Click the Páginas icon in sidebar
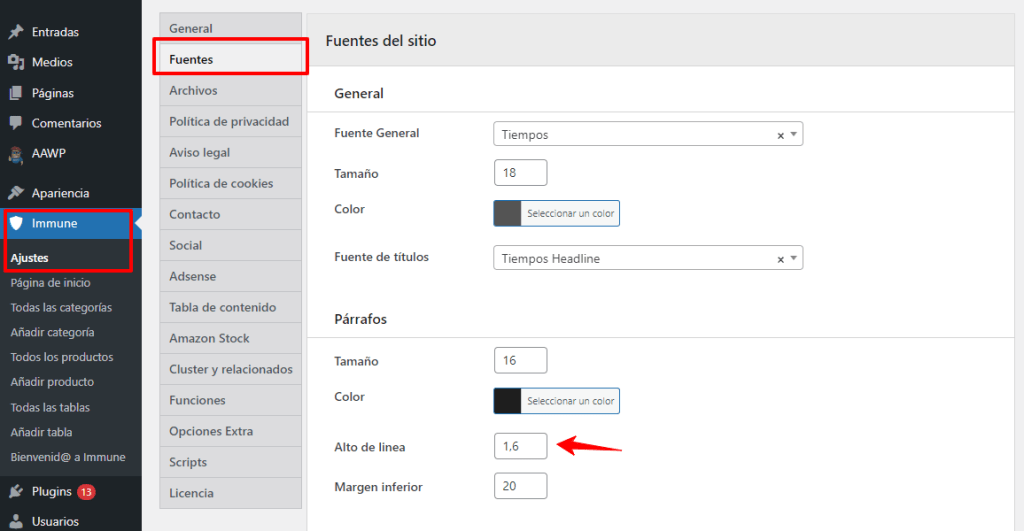Image resolution: width=1024 pixels, height=531 pixels. click(16, 93)
